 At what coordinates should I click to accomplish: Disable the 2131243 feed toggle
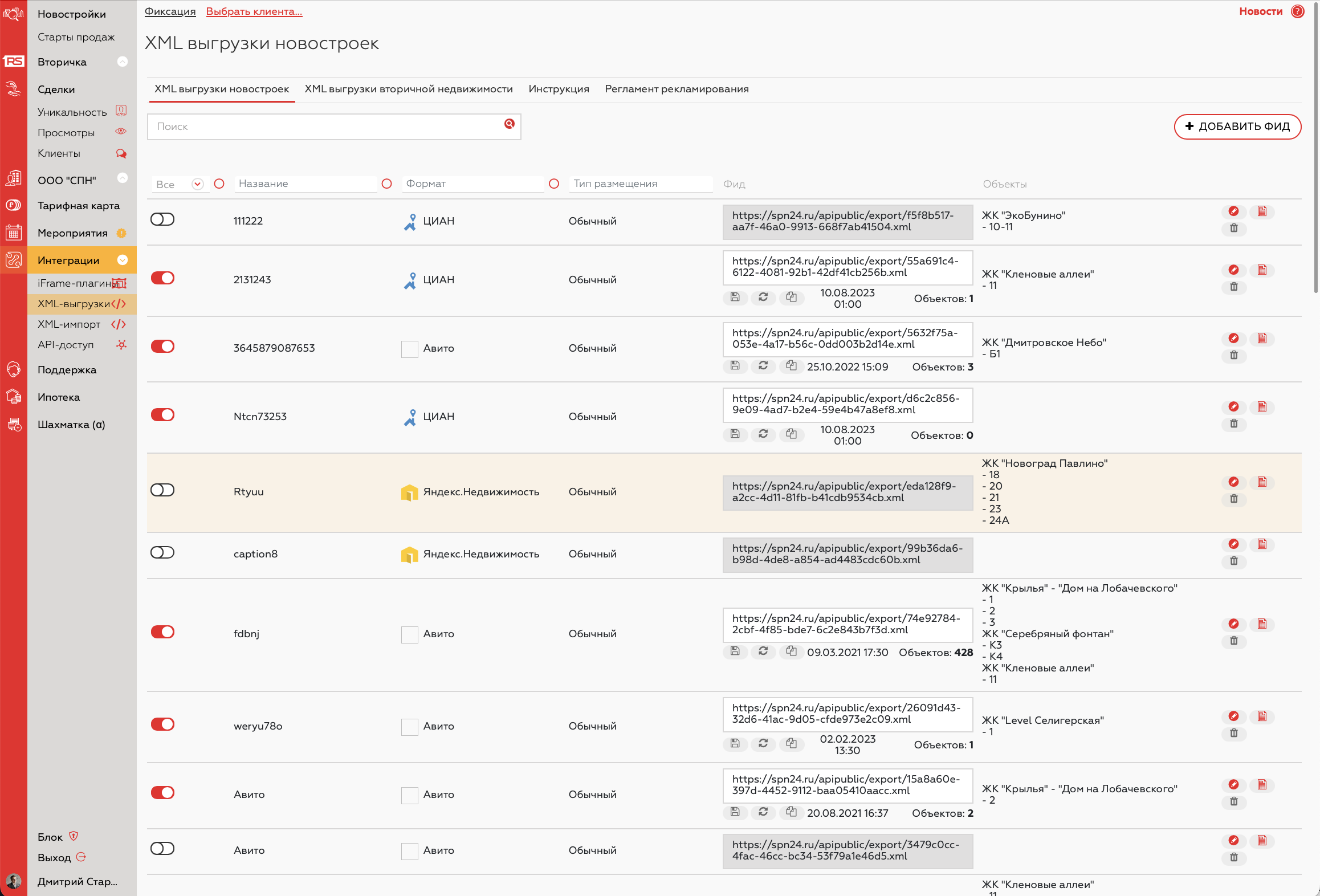pos(162,278)
